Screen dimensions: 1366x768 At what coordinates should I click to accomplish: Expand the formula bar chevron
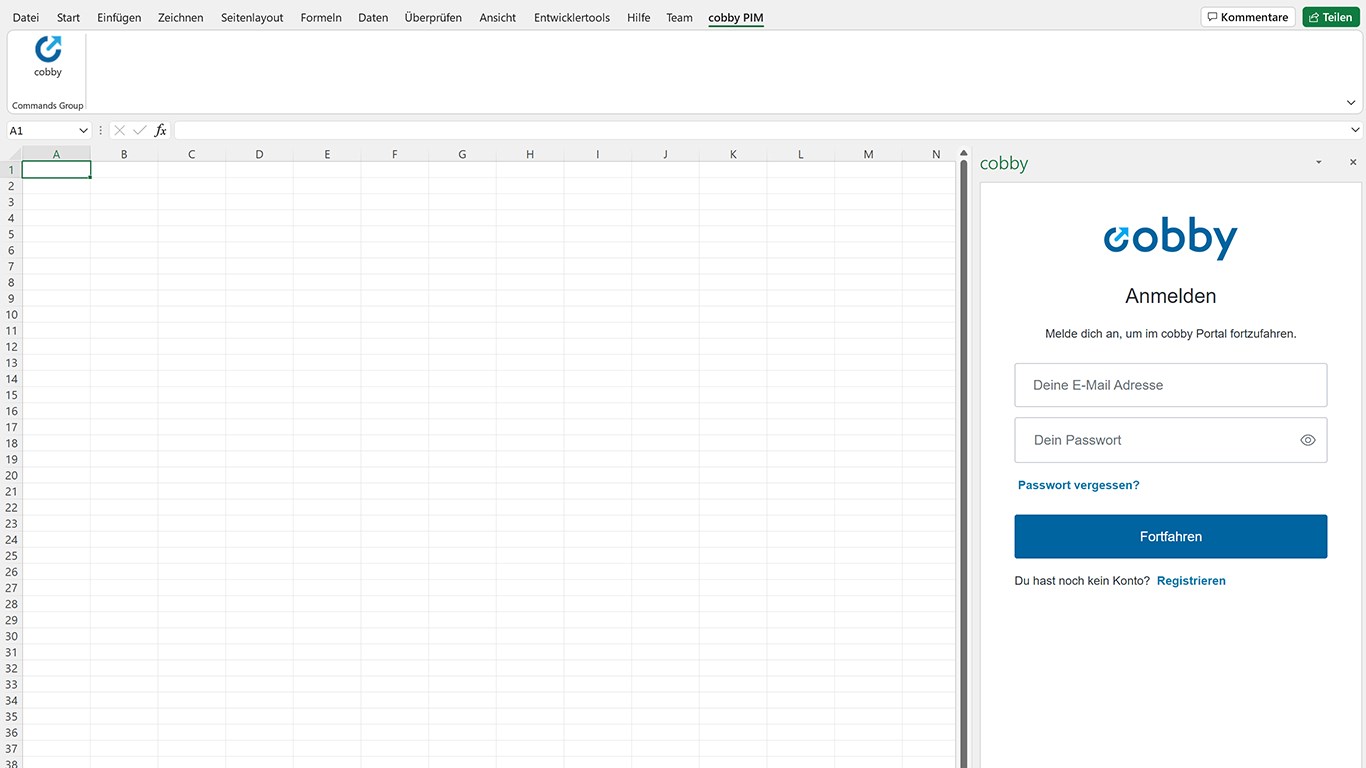pos(1356,130)
